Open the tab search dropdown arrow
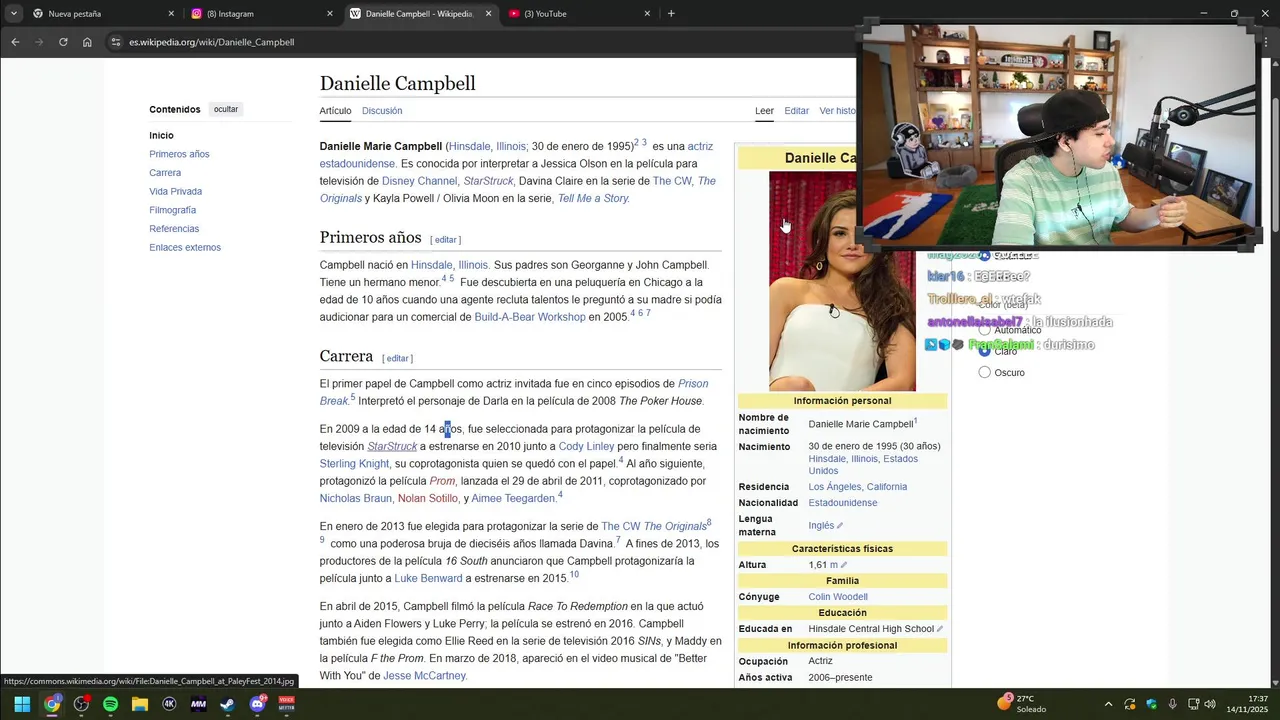The height and width of the screenshot is (720, 1280). coord(13,14)
